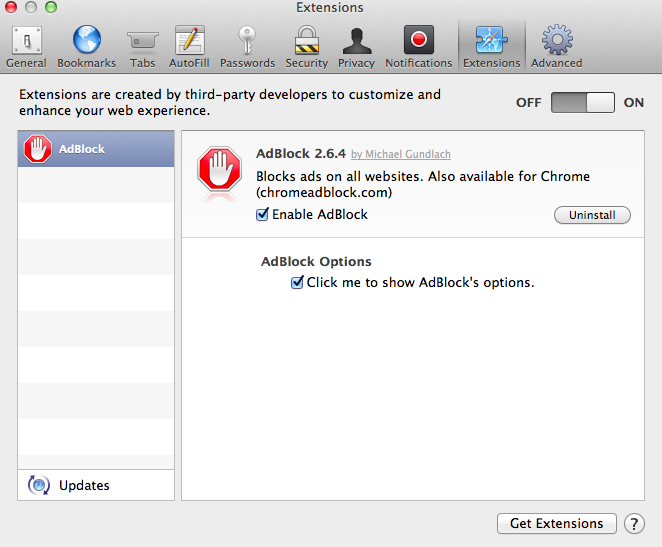
Task: Open the Notifications preferences pane
Action: point(419,46)
